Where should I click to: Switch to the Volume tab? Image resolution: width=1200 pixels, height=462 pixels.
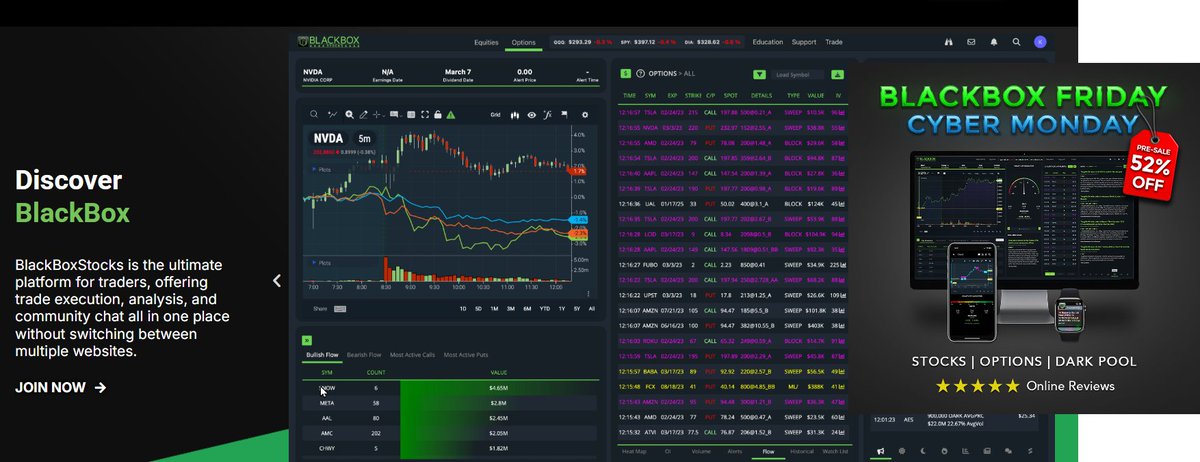701,451
